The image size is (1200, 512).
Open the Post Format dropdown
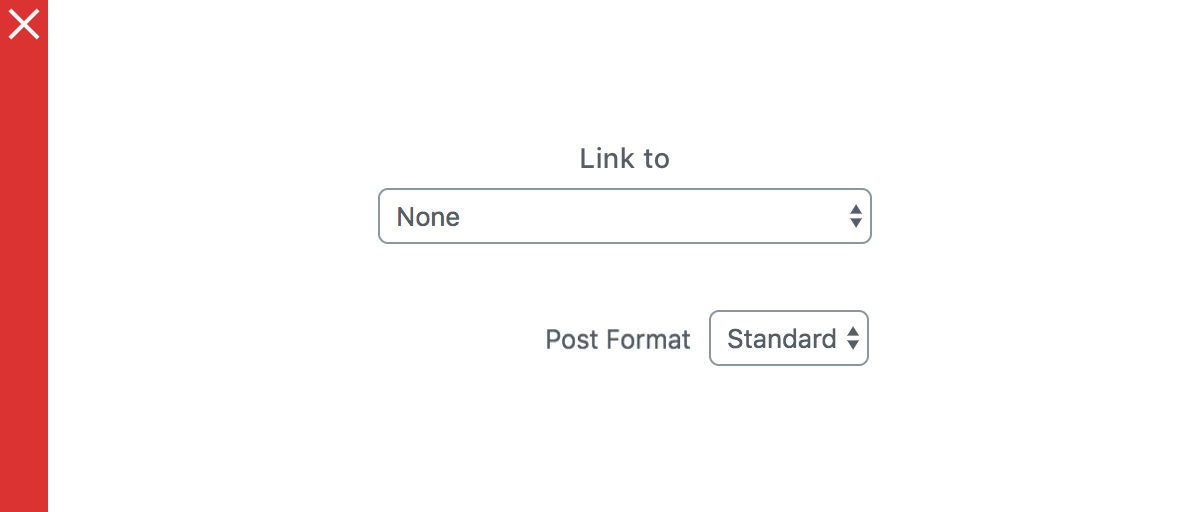click(788, 339)
